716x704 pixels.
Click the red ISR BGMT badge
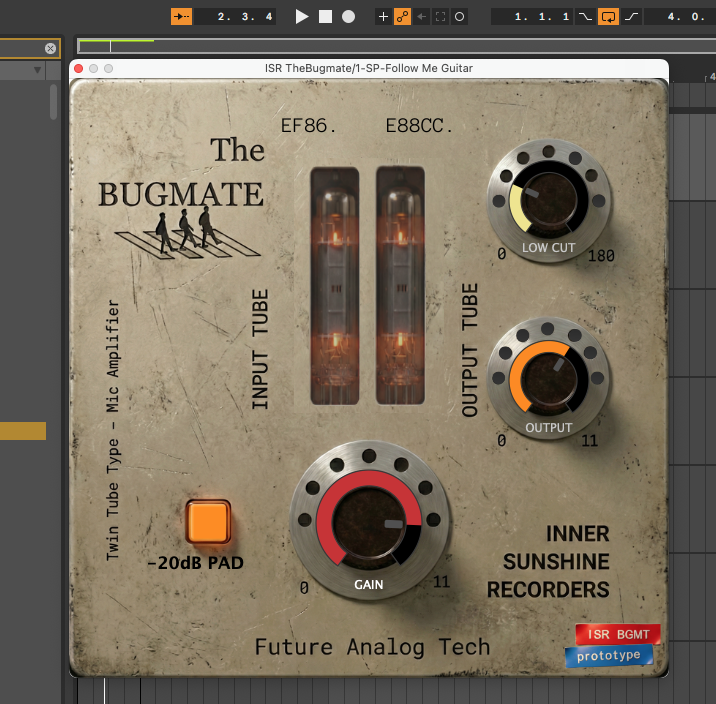pos(618,635)
